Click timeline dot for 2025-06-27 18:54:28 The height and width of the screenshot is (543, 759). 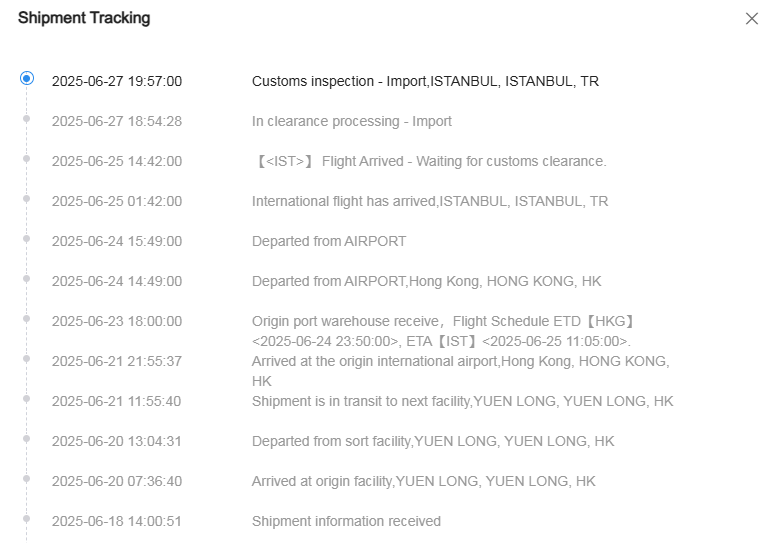click(x=27, y=118)
